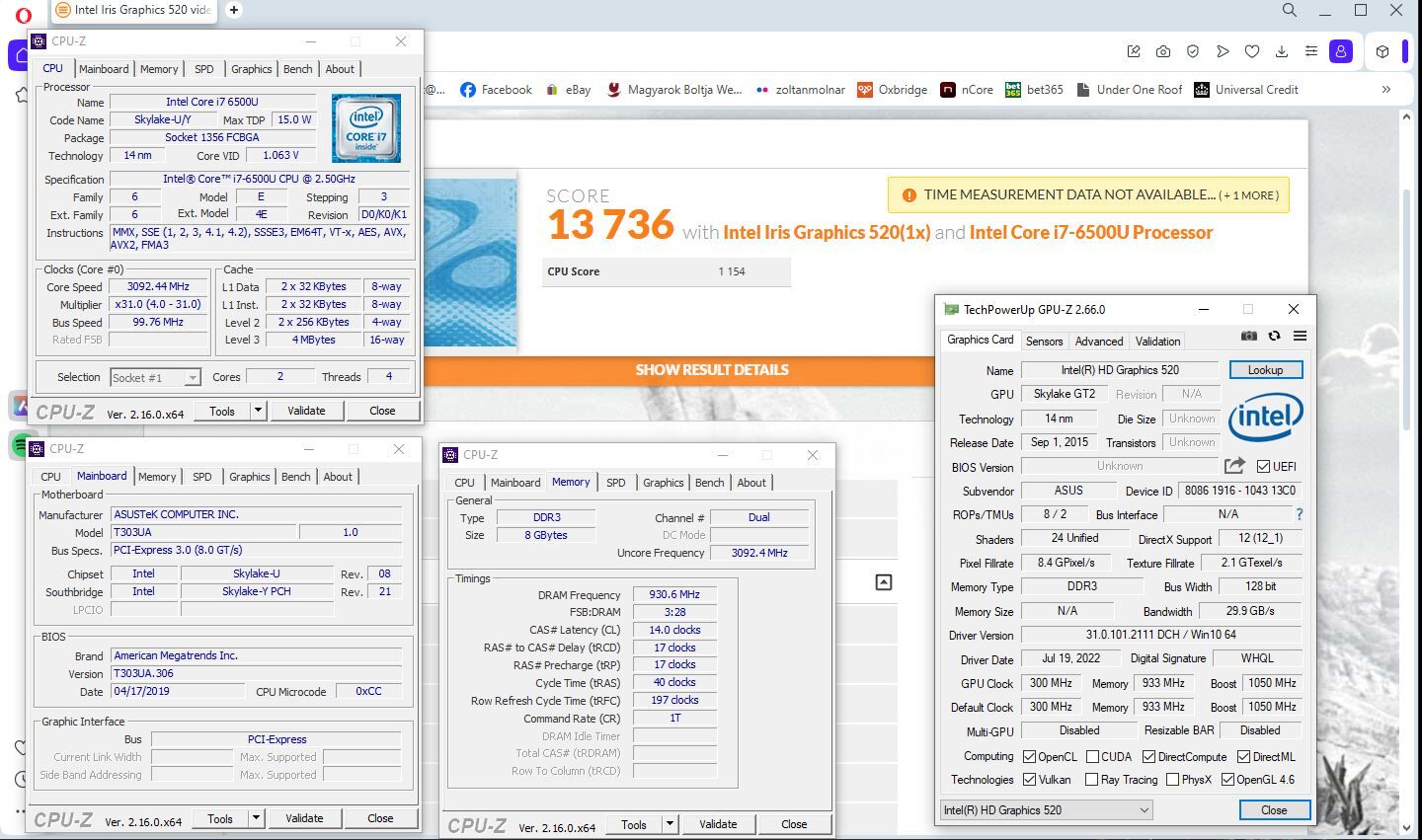Image resolution: width=1422 pixels, height=840 pixels.
Task: Click the GPU-Z screenshot camera icon
Action: (x=1249, y=336)
